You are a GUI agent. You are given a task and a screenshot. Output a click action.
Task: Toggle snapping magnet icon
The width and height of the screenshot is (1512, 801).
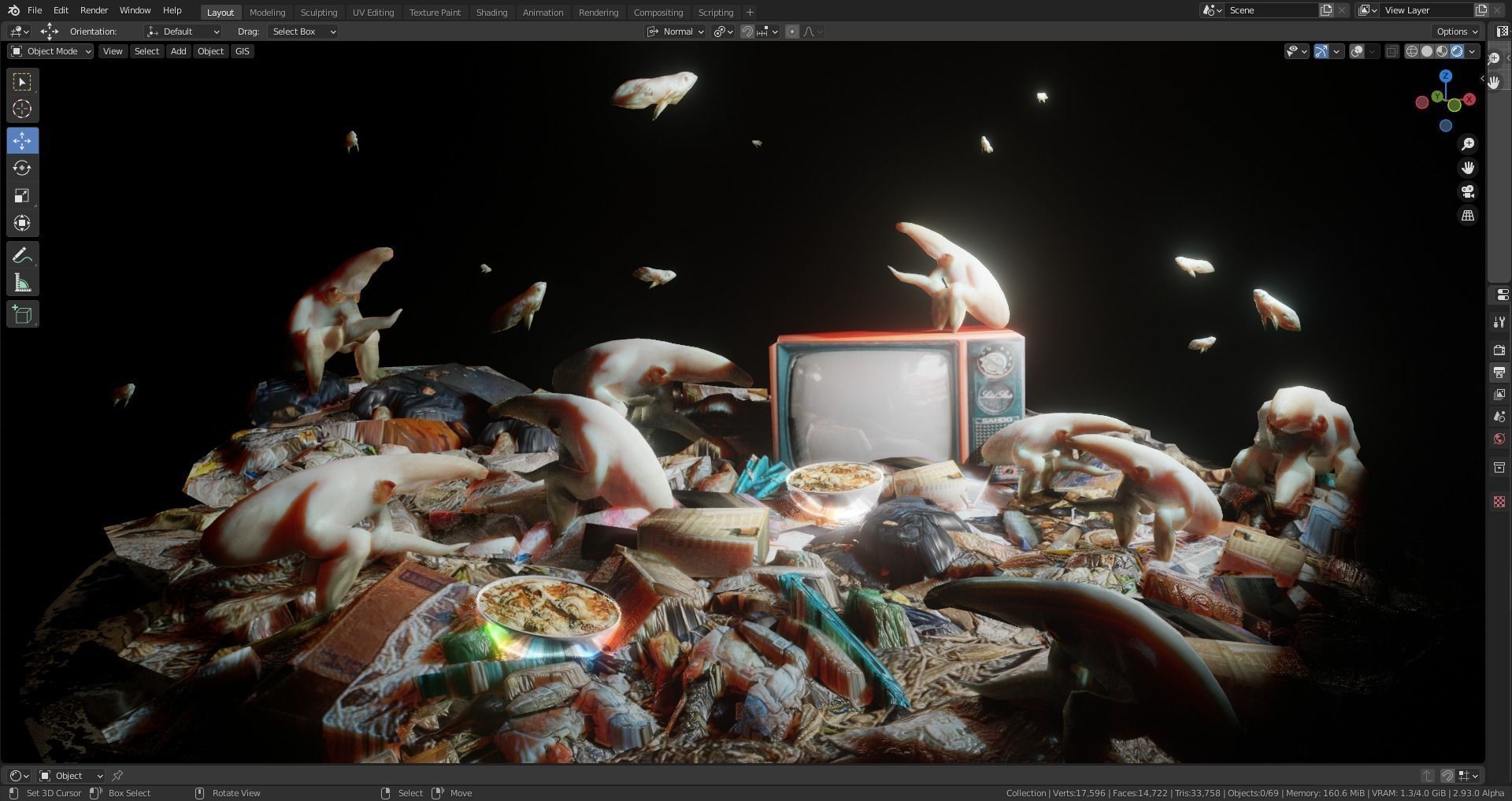[747, 32]
